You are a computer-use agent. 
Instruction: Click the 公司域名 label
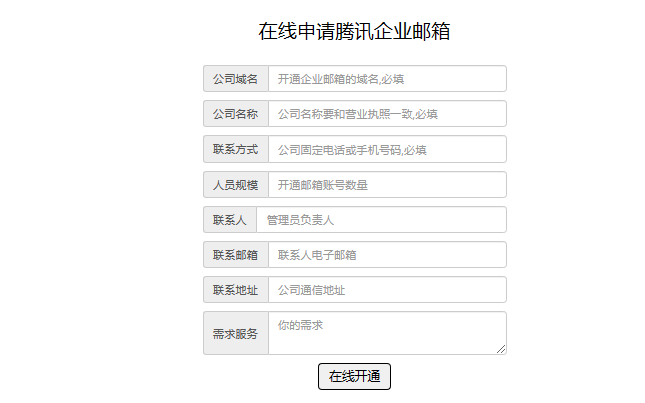(x=236, y=79)
